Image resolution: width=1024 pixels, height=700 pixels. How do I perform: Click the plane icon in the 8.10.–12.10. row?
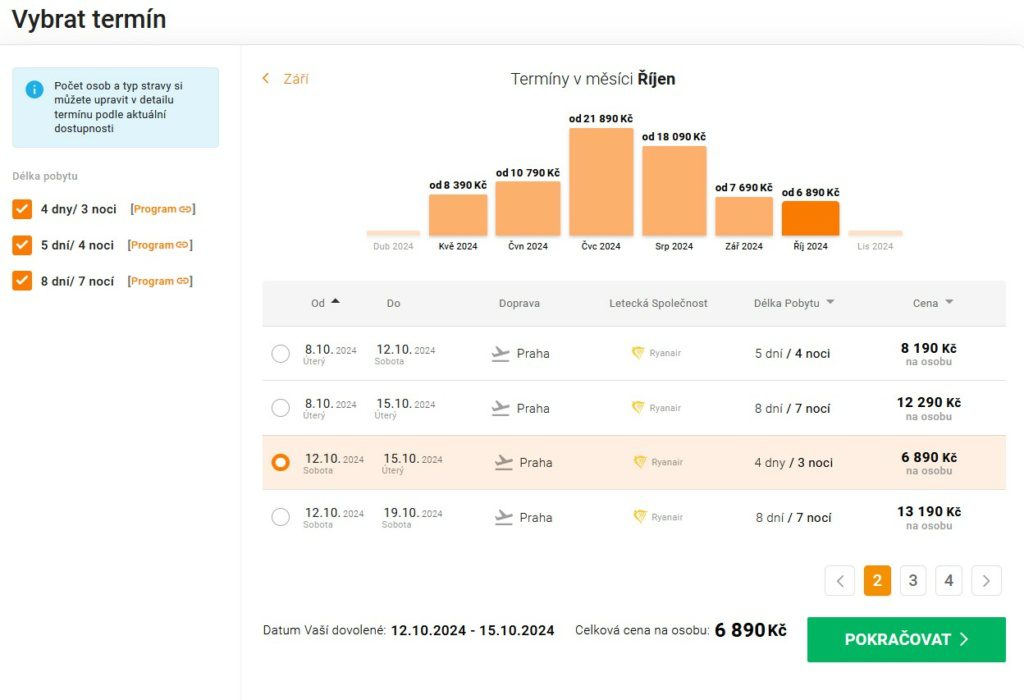coord(500,354)
